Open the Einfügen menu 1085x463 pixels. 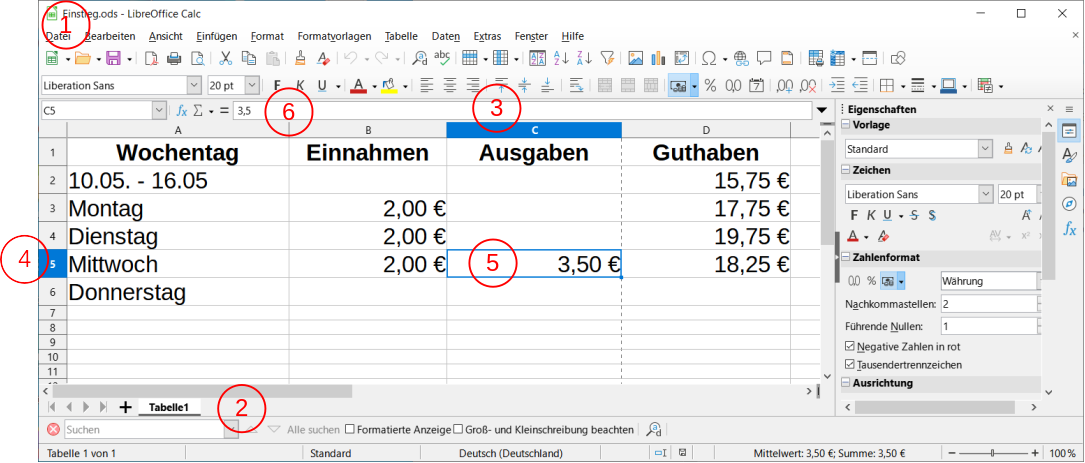pos(217,36)
